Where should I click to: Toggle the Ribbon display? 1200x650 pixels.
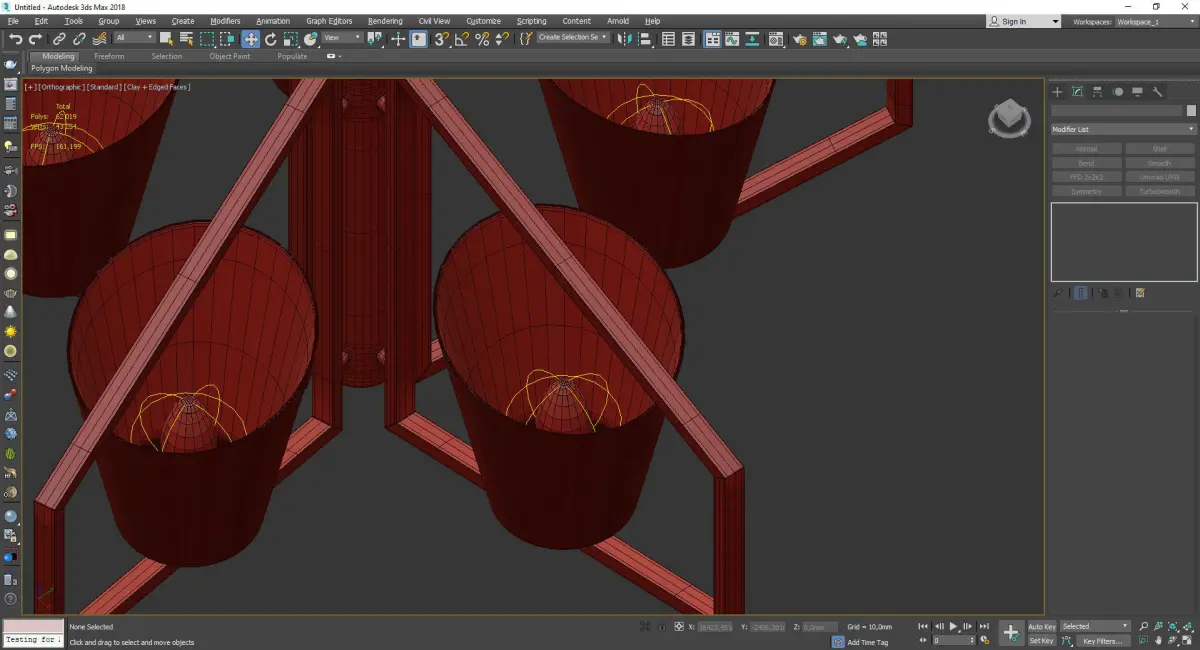[x=713, y=39]
